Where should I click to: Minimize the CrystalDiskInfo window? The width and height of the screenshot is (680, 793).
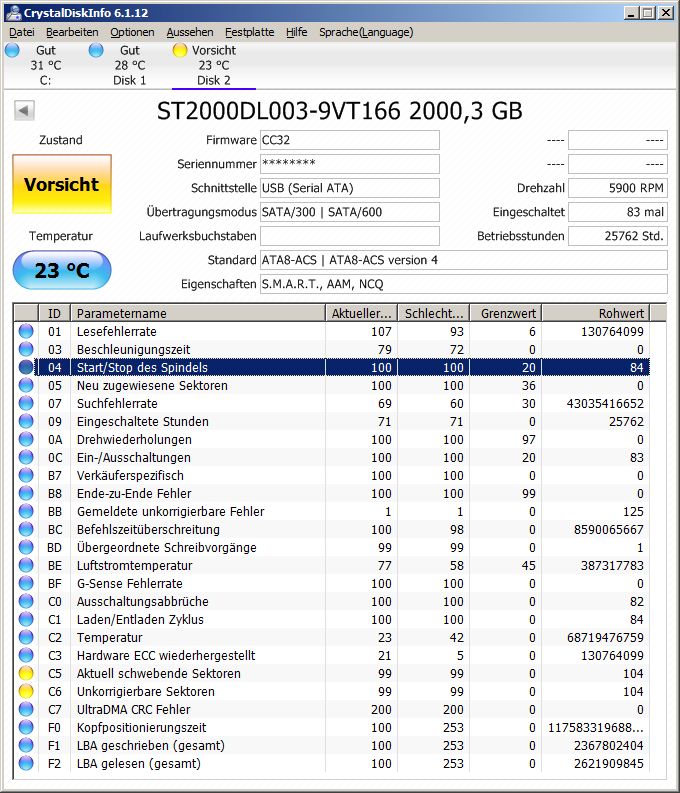pos(630,13)
